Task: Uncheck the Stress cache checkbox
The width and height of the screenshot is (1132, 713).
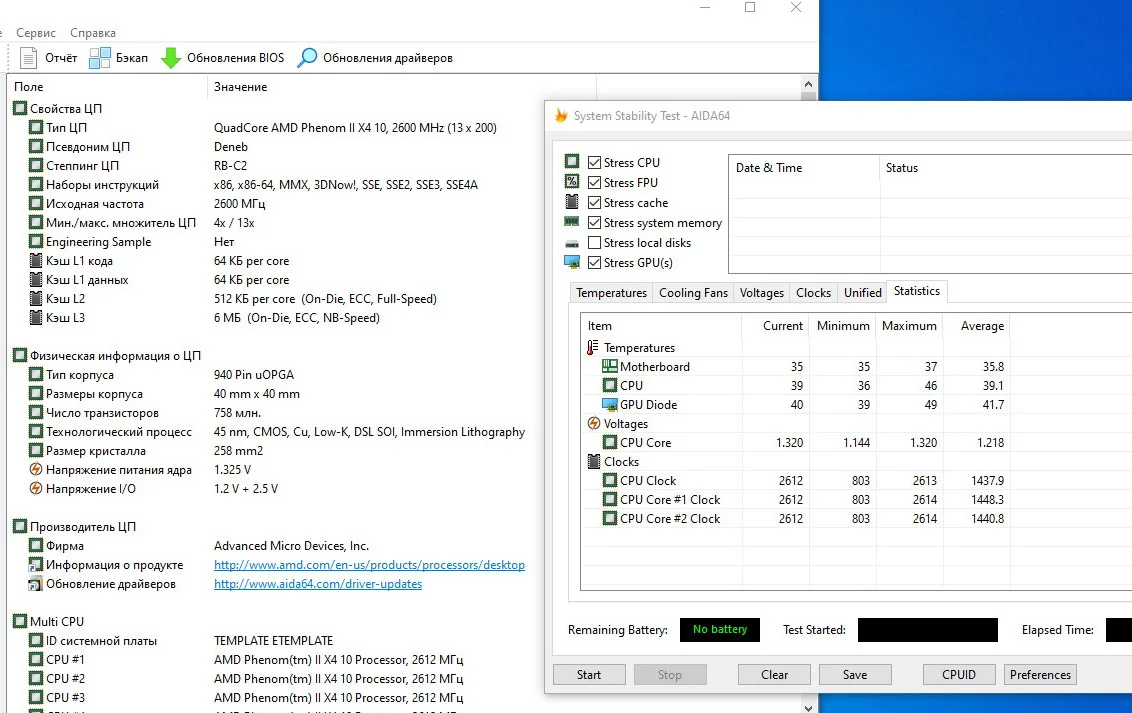Action: tap(595, 203)
